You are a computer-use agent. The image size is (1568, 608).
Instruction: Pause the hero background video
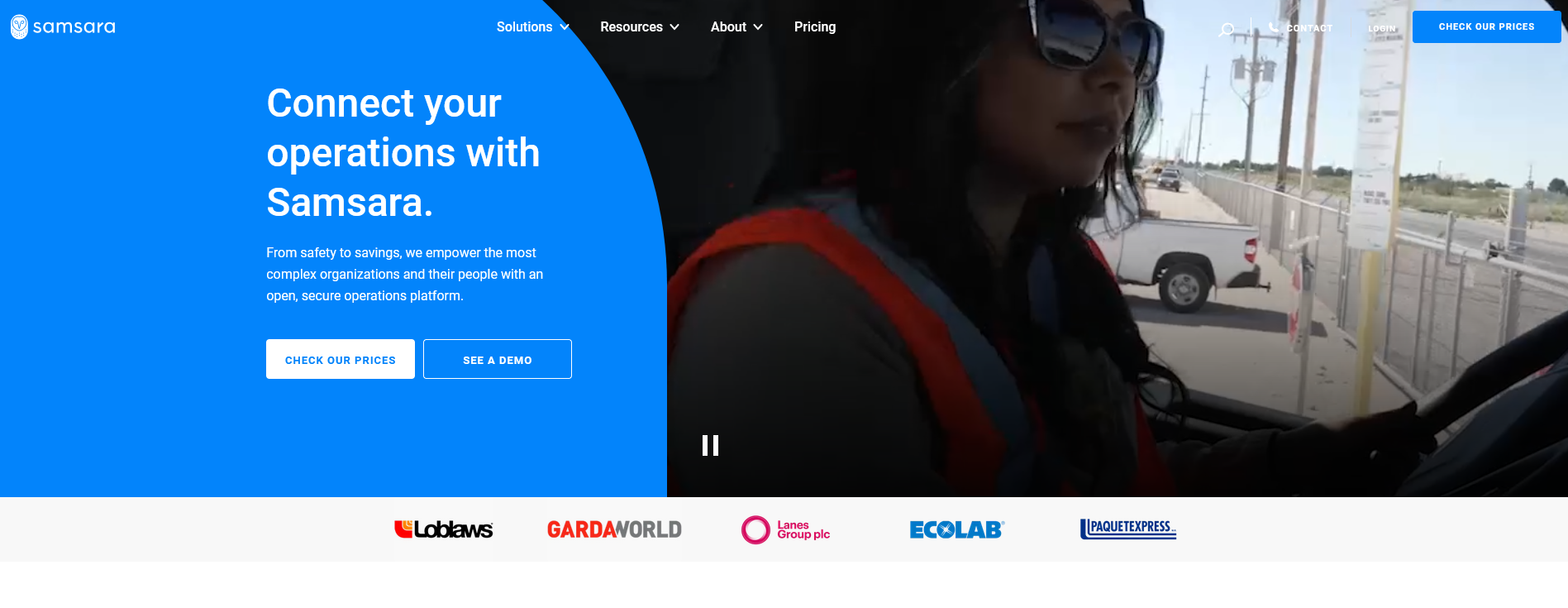coord(710,446)
